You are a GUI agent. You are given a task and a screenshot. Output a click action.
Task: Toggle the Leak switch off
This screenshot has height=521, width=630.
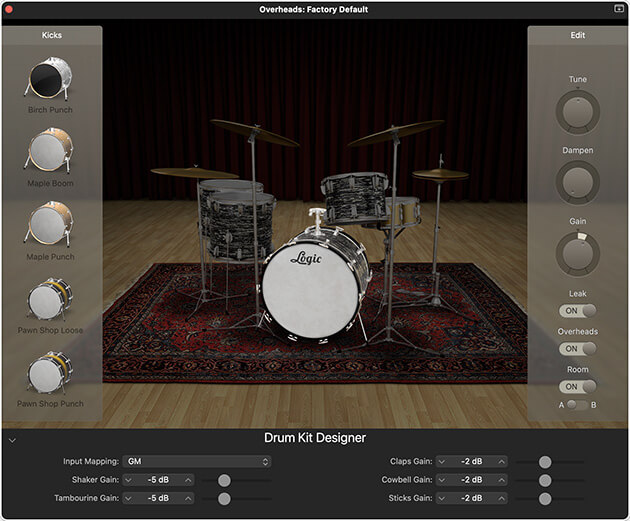(x=578, y=311)
